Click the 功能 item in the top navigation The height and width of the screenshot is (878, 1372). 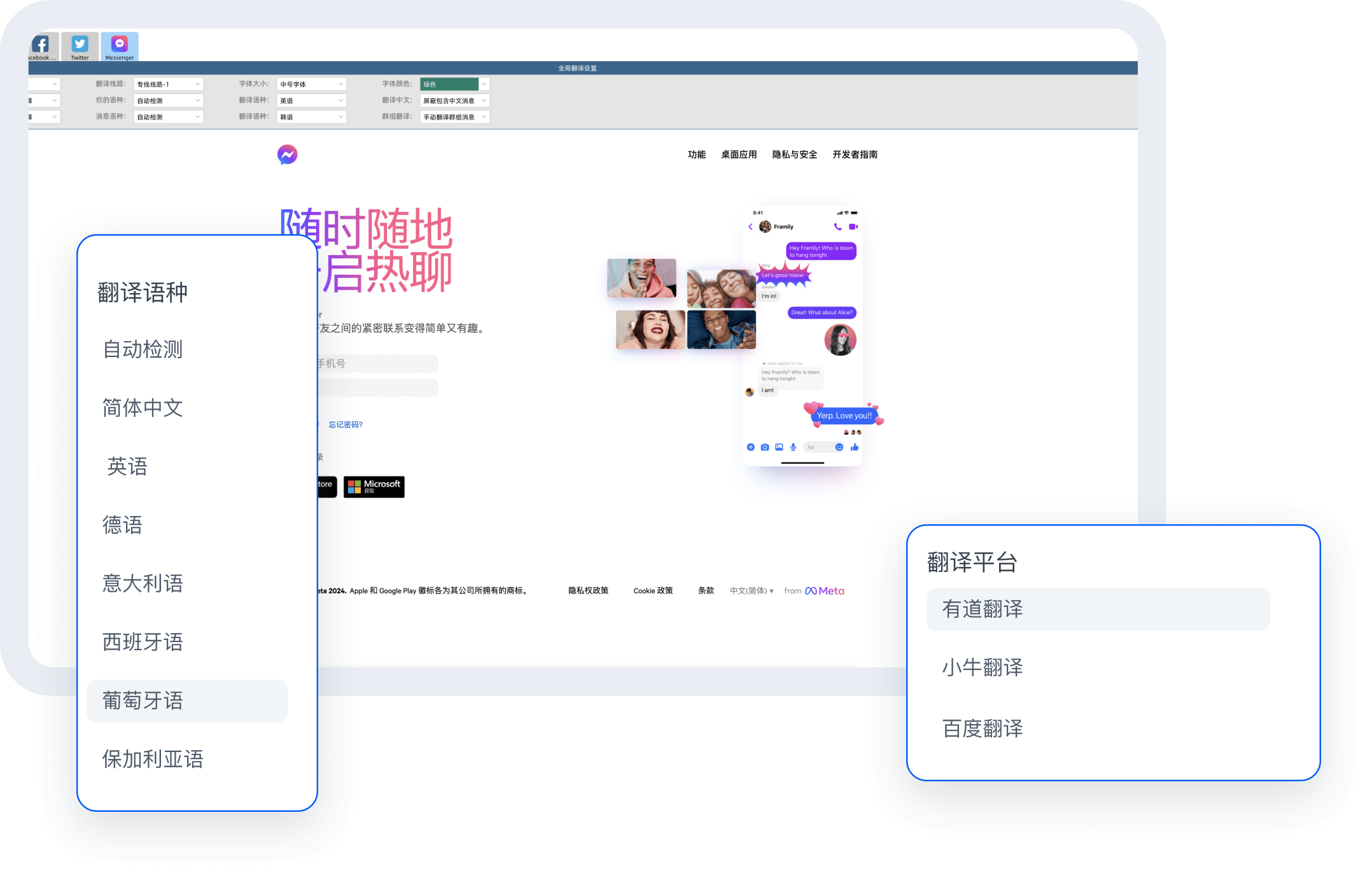pos(696,154)
